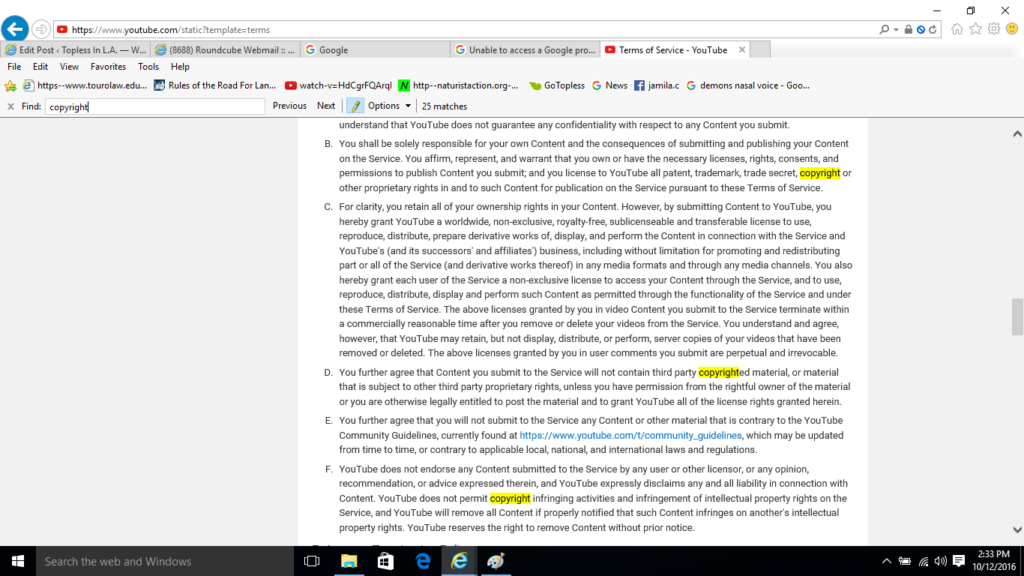The width and height of the screenshot is (1024, 576).
Task: Close the Terms of Service - YouTube tab
Action: [x=742, y=50]
